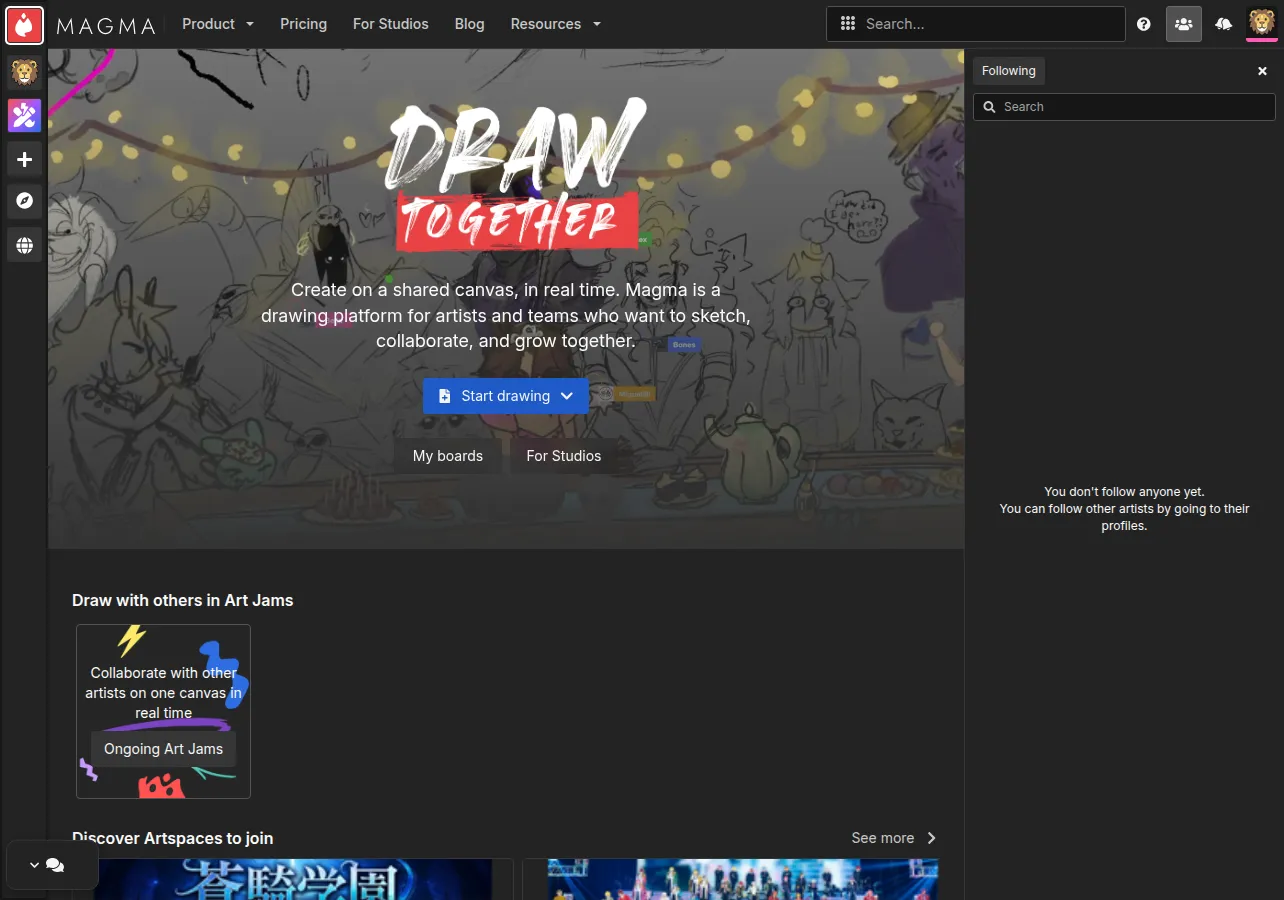Collapse the chat widget using its chevron
This screenshot has height=900, width=1284.
tap(34, 865)
